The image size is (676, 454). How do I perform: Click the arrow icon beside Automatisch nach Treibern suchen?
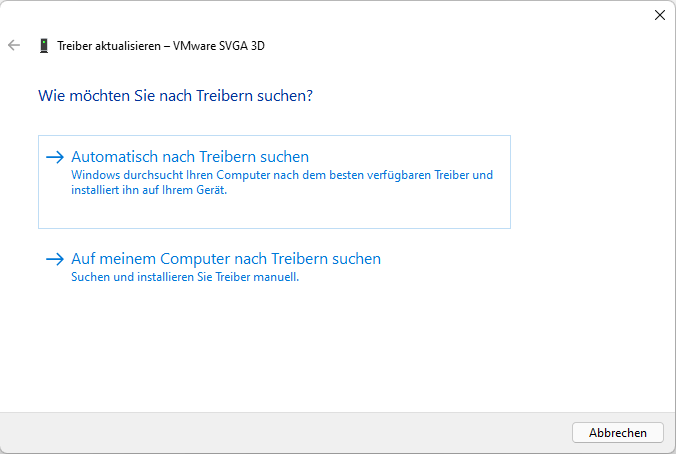point(55,157)
